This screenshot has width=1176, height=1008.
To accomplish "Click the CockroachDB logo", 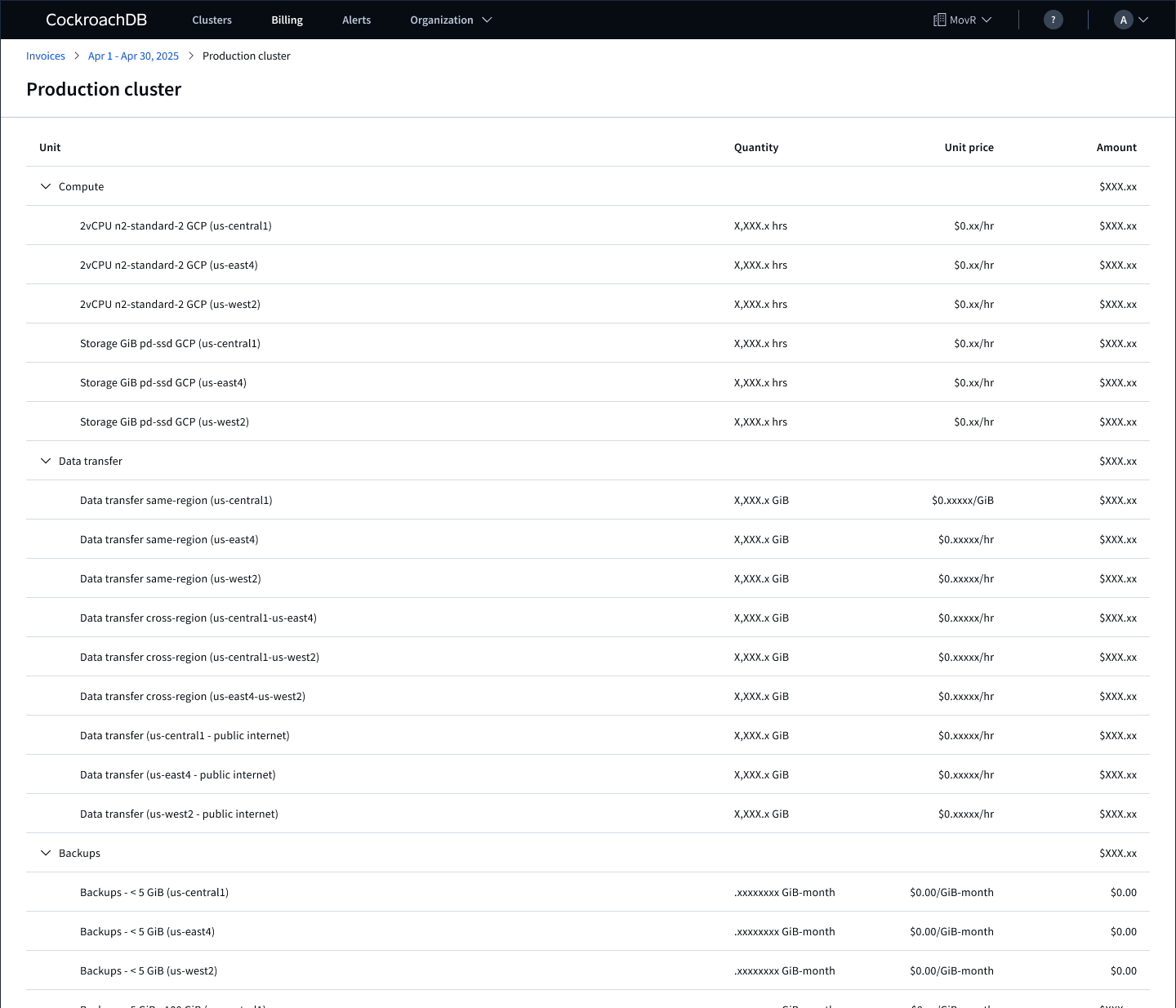I will click(96, 20).
